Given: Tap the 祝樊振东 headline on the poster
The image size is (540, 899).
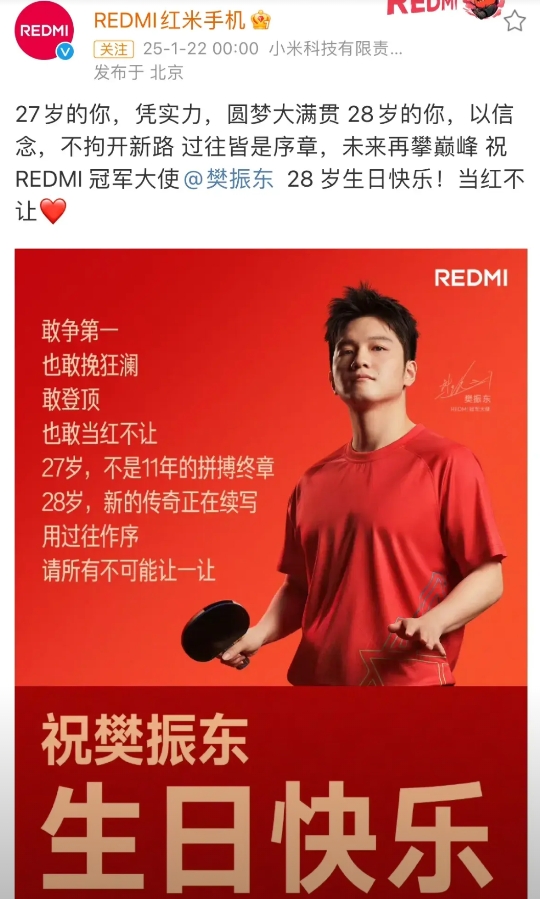Looking at the screenshot, I should pos(144,740).
